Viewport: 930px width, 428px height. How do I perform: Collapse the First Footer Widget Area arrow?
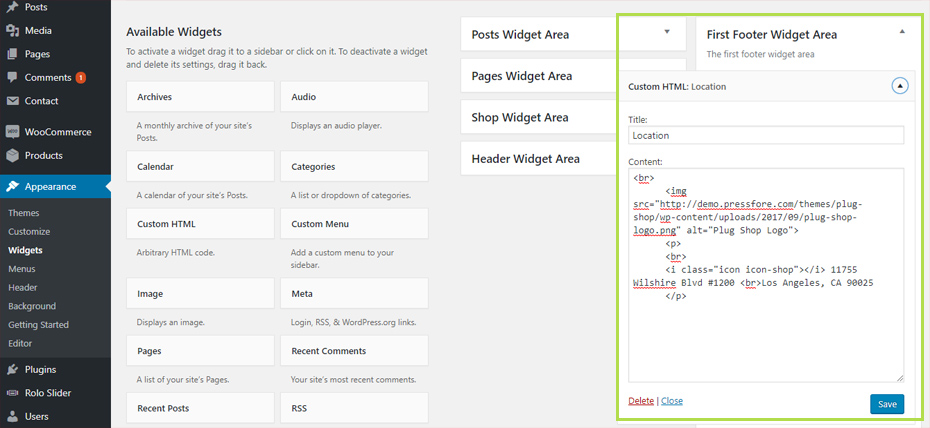click(902, 32)
